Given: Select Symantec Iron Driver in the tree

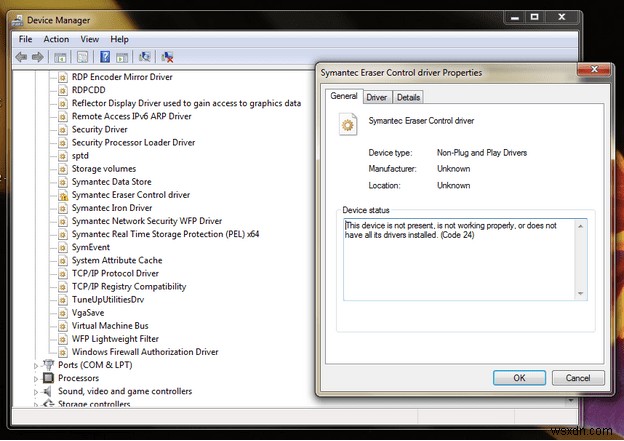Looking at the screenshot, I should (111, 208).
